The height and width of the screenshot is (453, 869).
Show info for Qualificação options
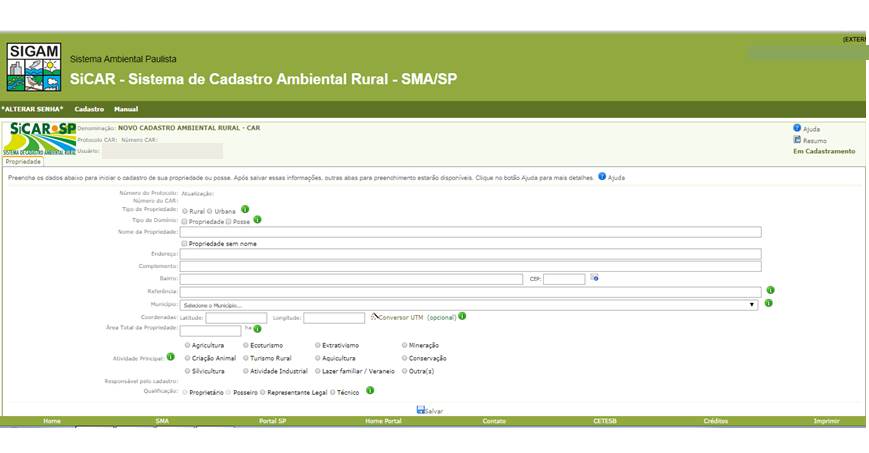point(370,390)
